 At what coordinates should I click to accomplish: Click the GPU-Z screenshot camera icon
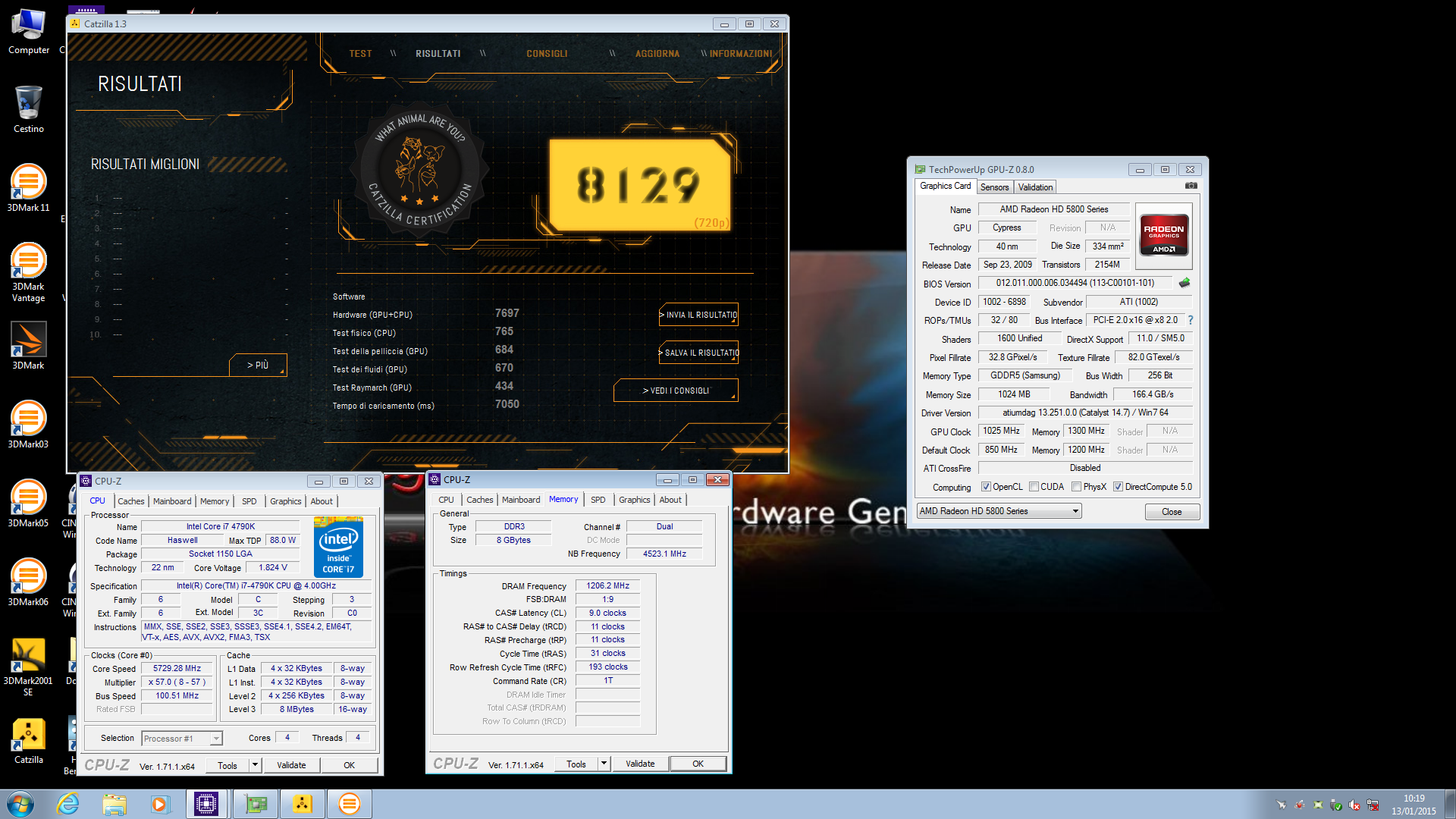click(1191, 186)
